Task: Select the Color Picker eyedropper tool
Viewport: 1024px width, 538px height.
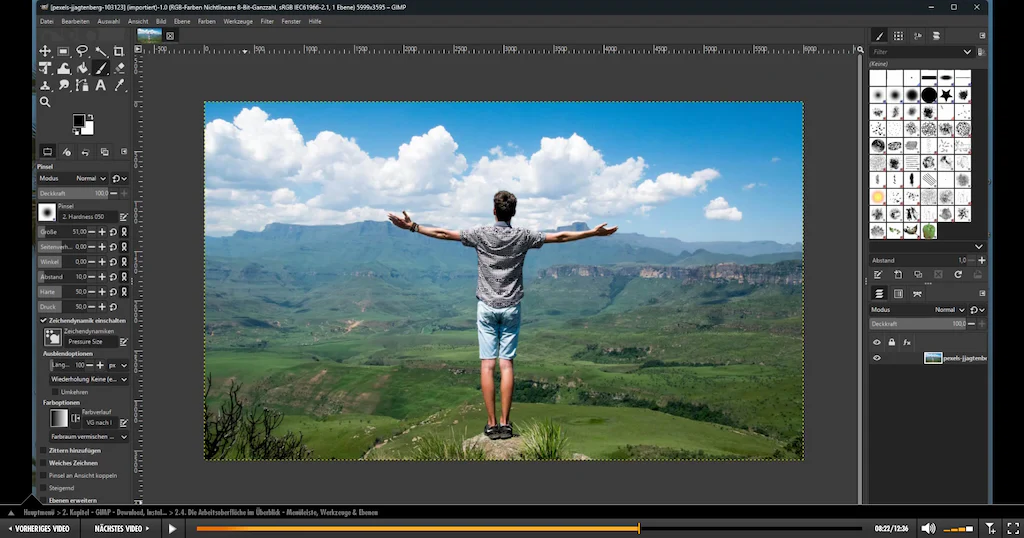Action: point(119,85)
